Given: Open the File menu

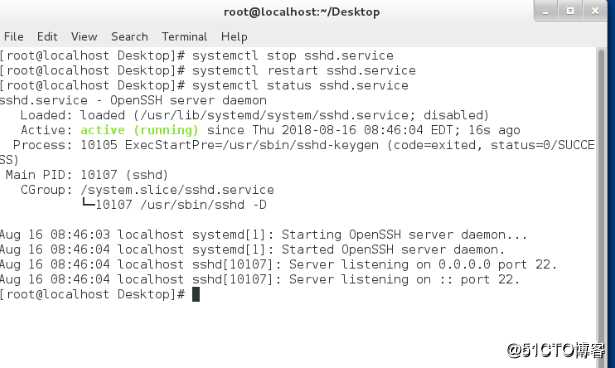Looking at the screenshot, I should pos(14,36).
